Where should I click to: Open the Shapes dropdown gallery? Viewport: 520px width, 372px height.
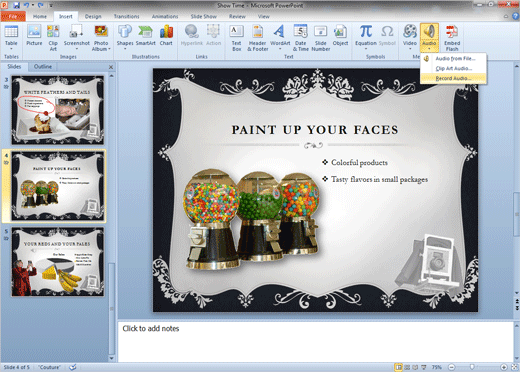click(x=125, y=37)
